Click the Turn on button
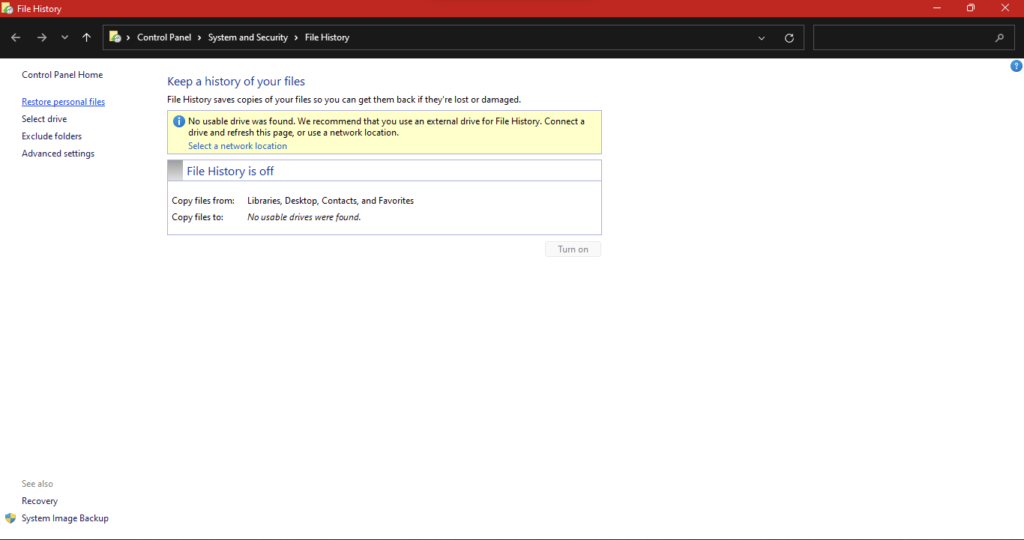This screenshot has height=540, width=1024. point(573,249)
